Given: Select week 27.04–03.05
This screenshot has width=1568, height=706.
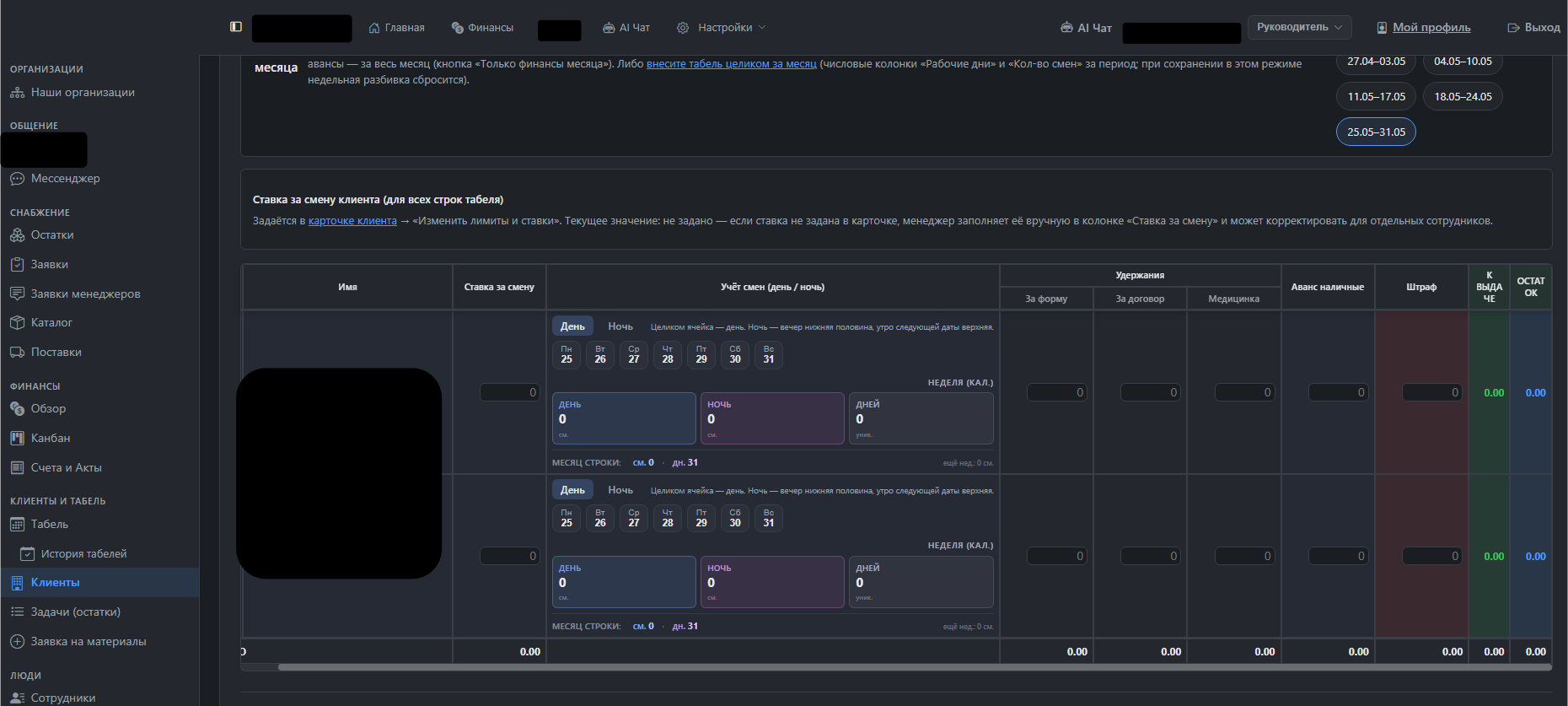Looking at the screenshot, I should point(1376,62).
